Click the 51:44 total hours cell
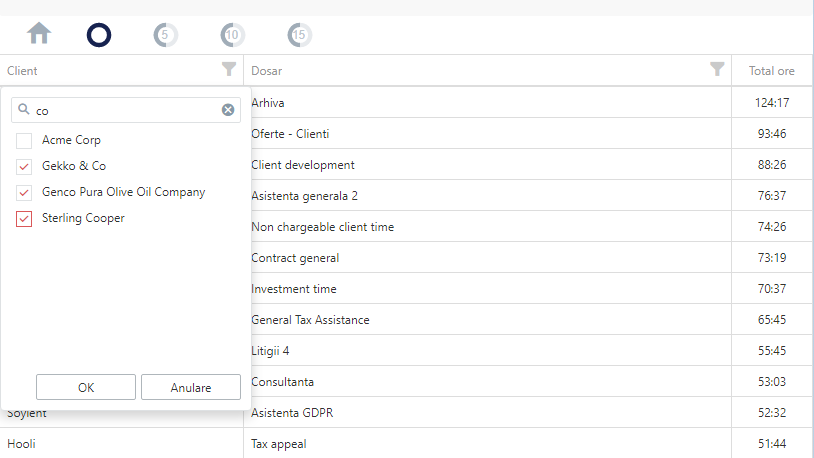This screenshot has height=458, width=814. coord(772,443)
